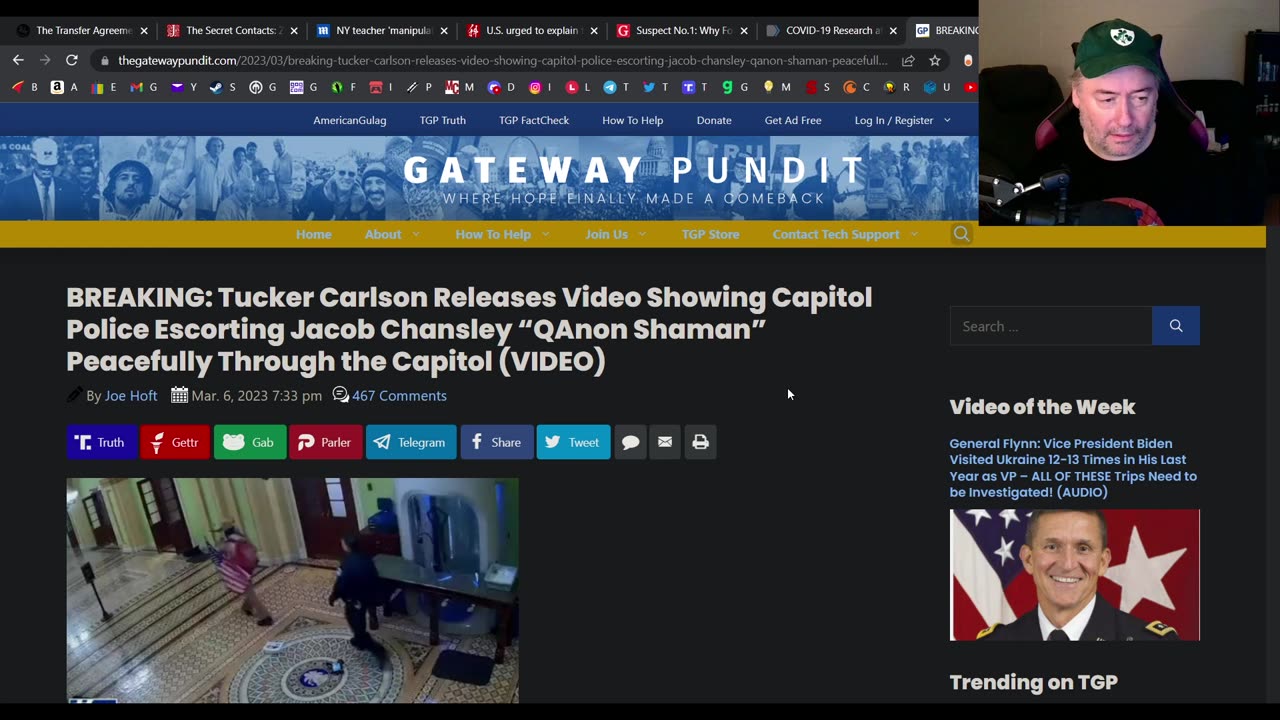Share article on Facebook

(497, 442)
